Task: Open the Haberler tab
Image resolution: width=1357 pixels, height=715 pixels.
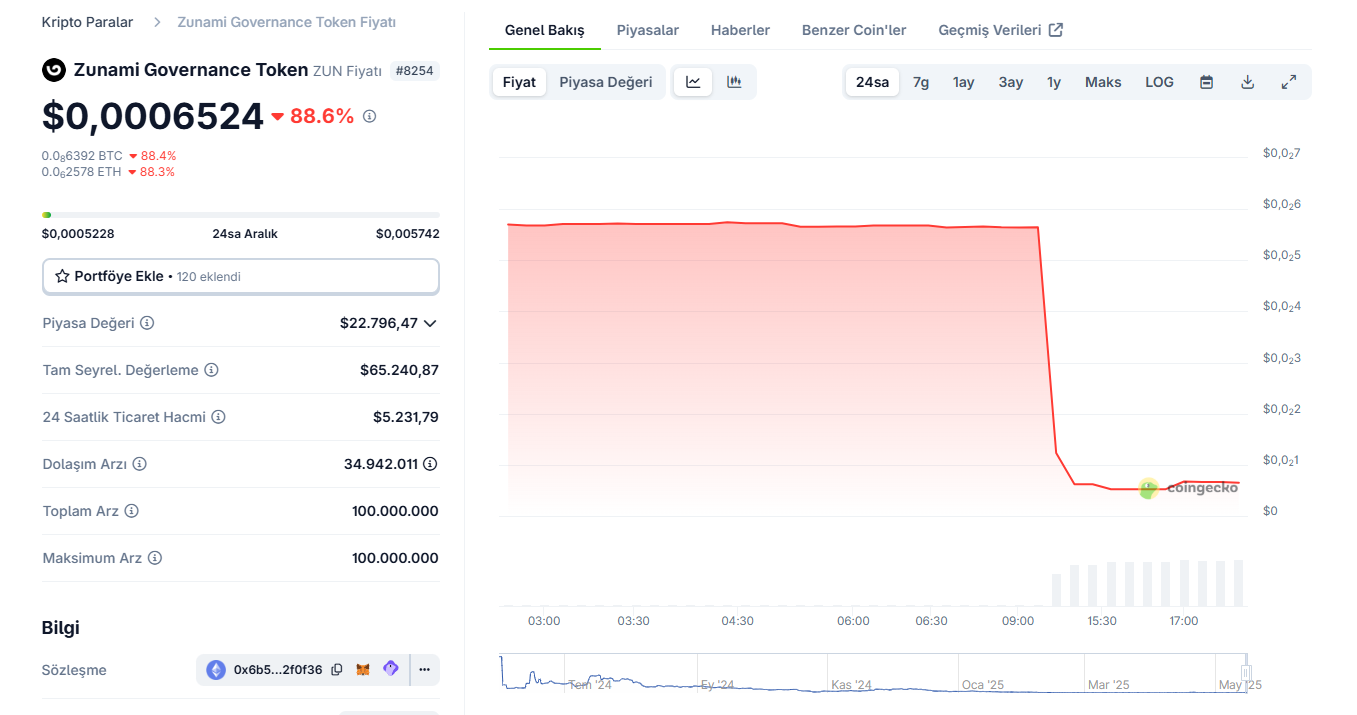Action: coord(740,30)
